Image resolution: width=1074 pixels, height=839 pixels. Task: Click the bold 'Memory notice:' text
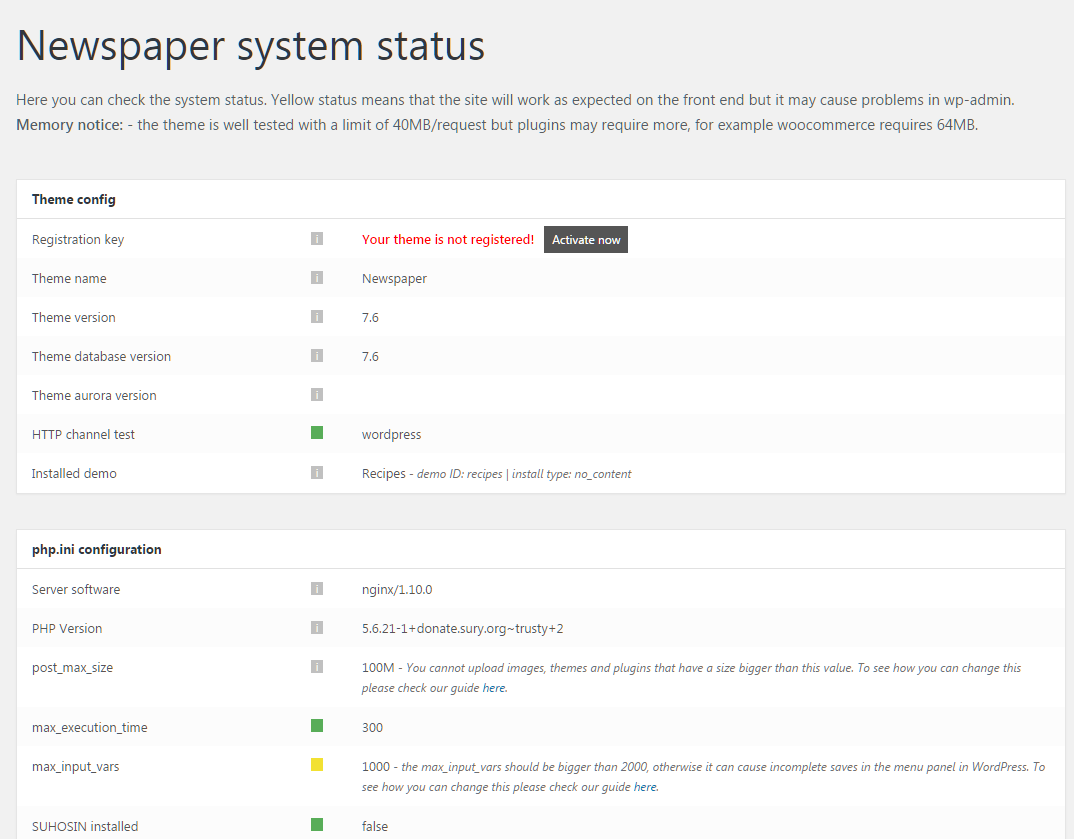(x=69, y=125)
